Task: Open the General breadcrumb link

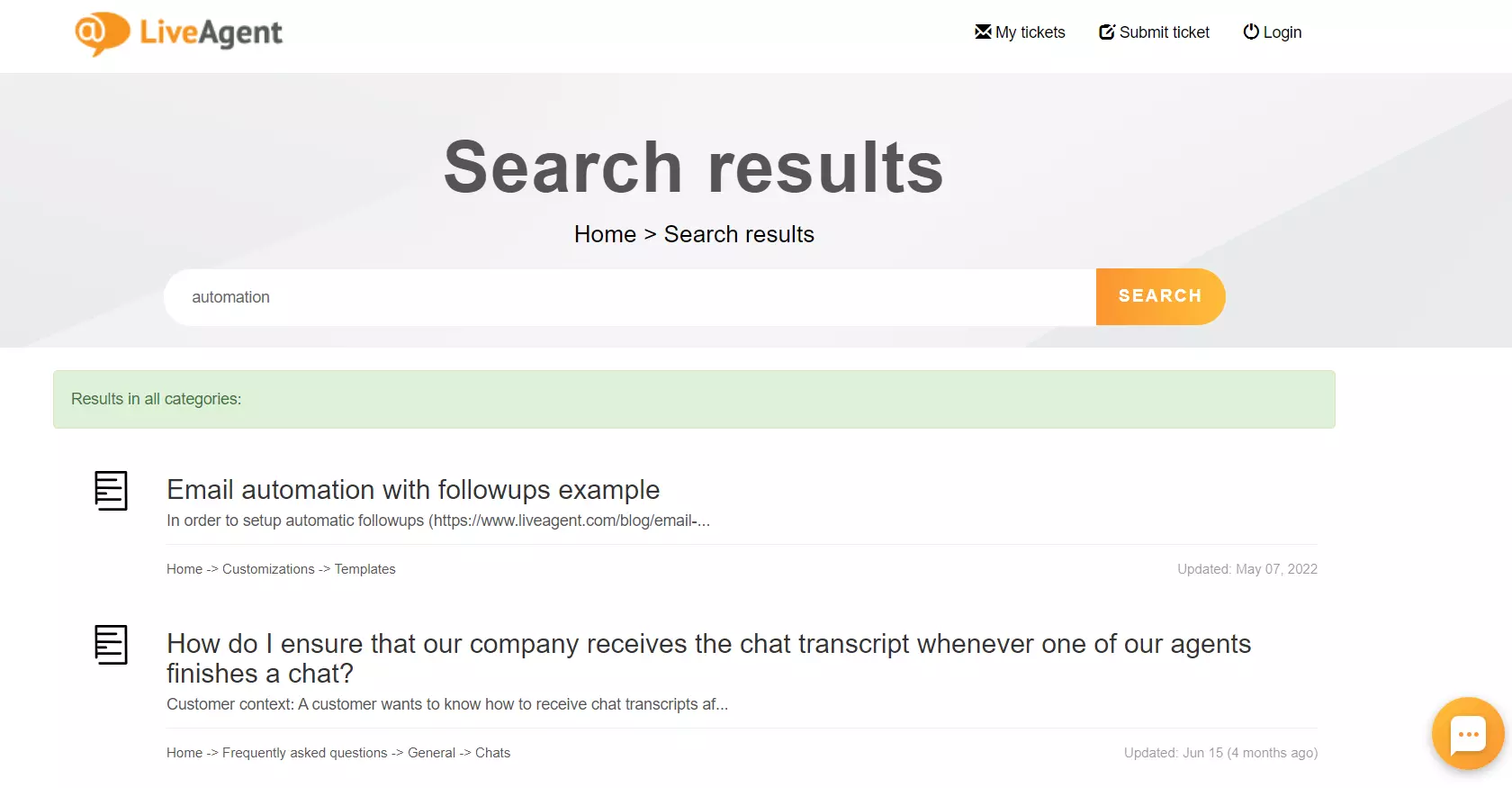Action: pos(431,753)
